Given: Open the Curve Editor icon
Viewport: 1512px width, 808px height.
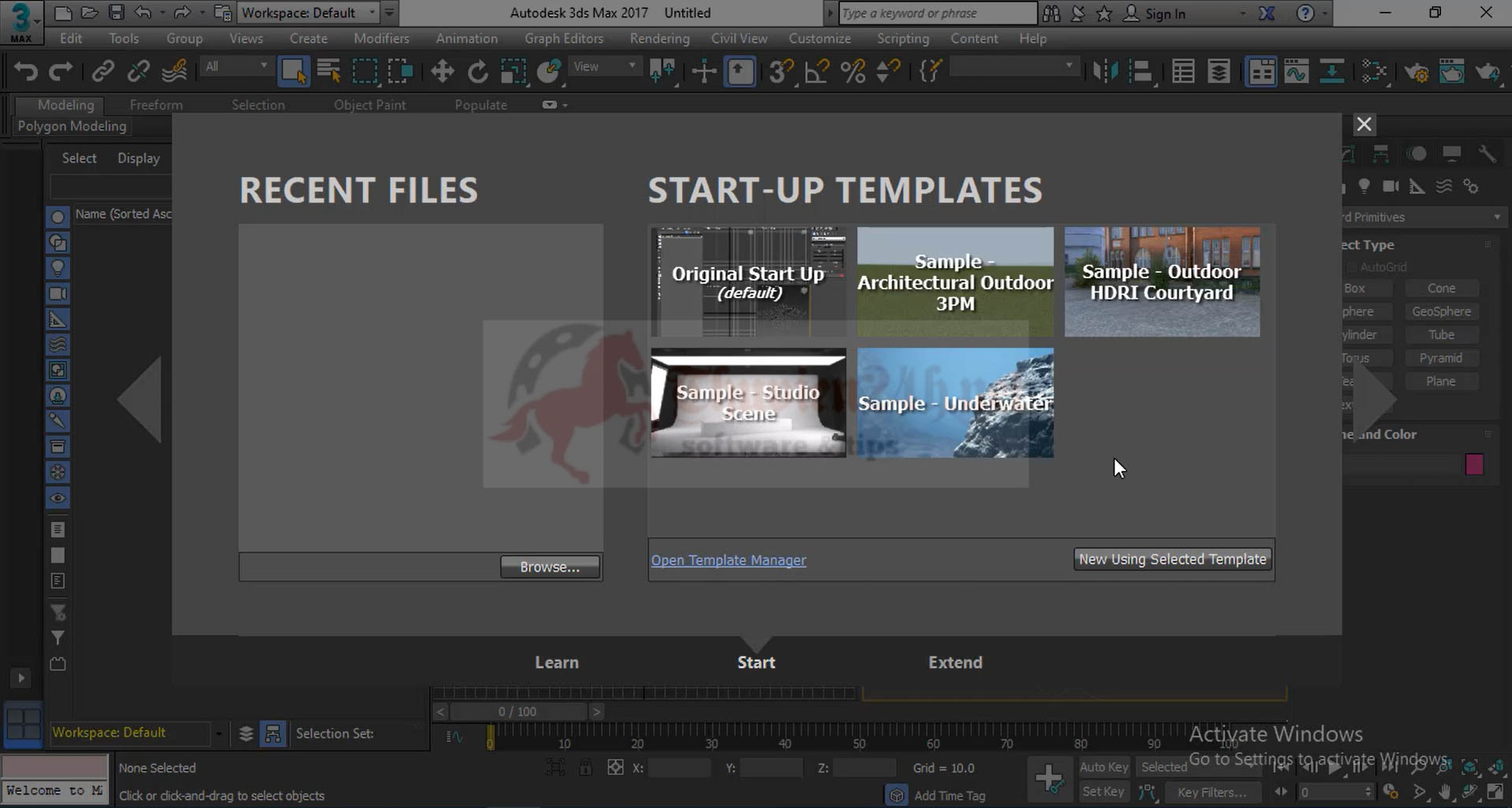Looking at the screenshot, I should point(1296,72).
